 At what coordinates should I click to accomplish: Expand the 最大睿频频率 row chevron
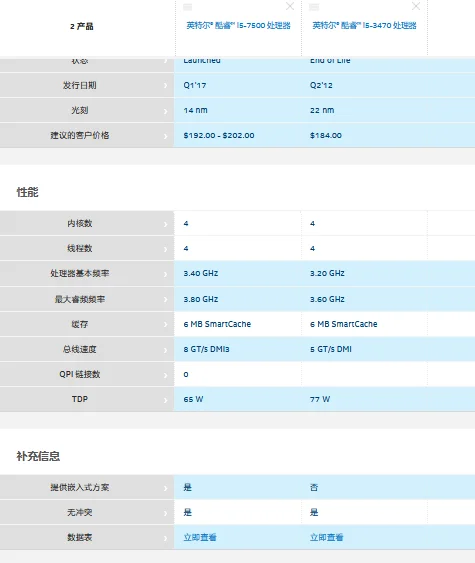click(x=166, y=299)
